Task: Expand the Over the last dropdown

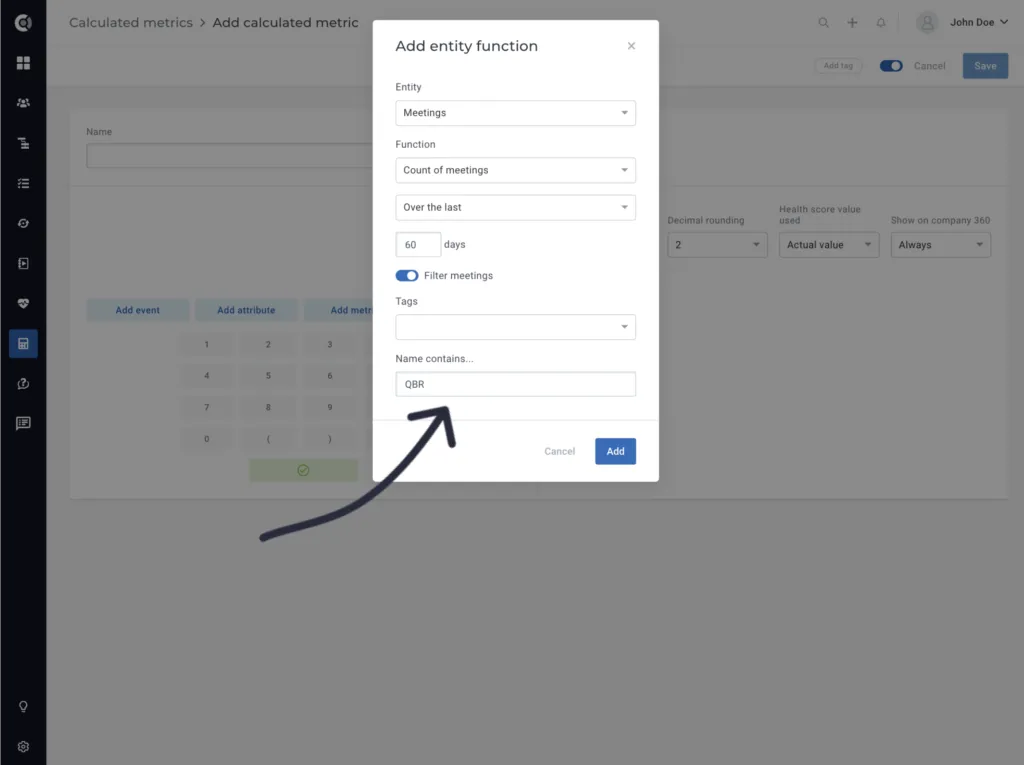Action: [x=515, y=207]
